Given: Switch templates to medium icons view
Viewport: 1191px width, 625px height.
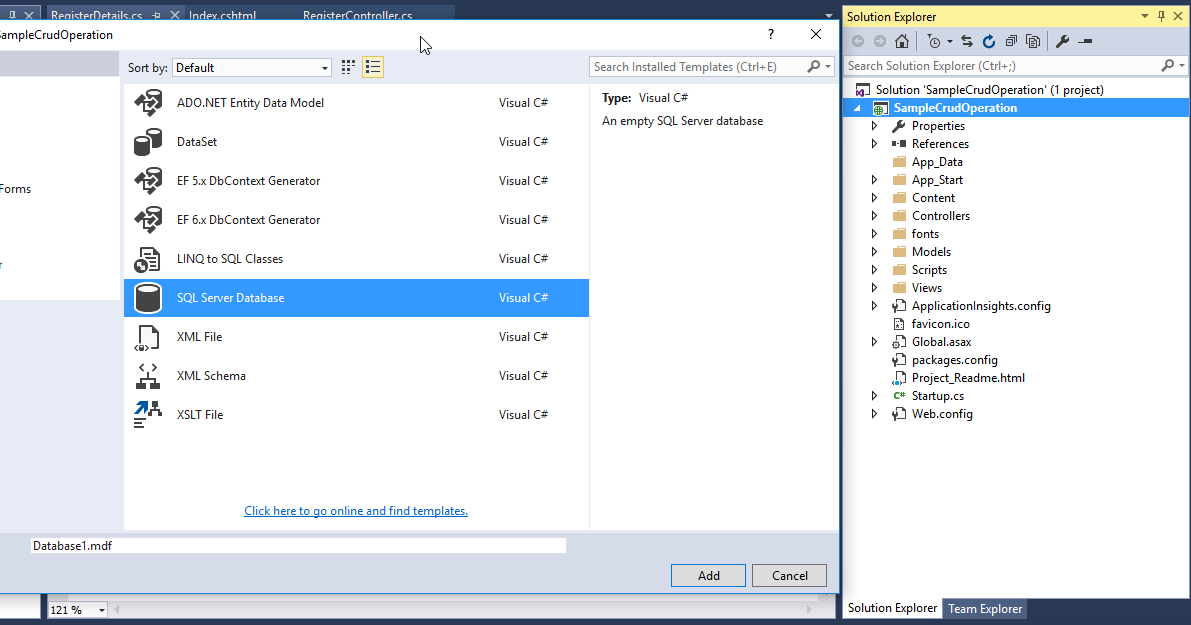Looking at the screenshot, I should pos(347,66).
